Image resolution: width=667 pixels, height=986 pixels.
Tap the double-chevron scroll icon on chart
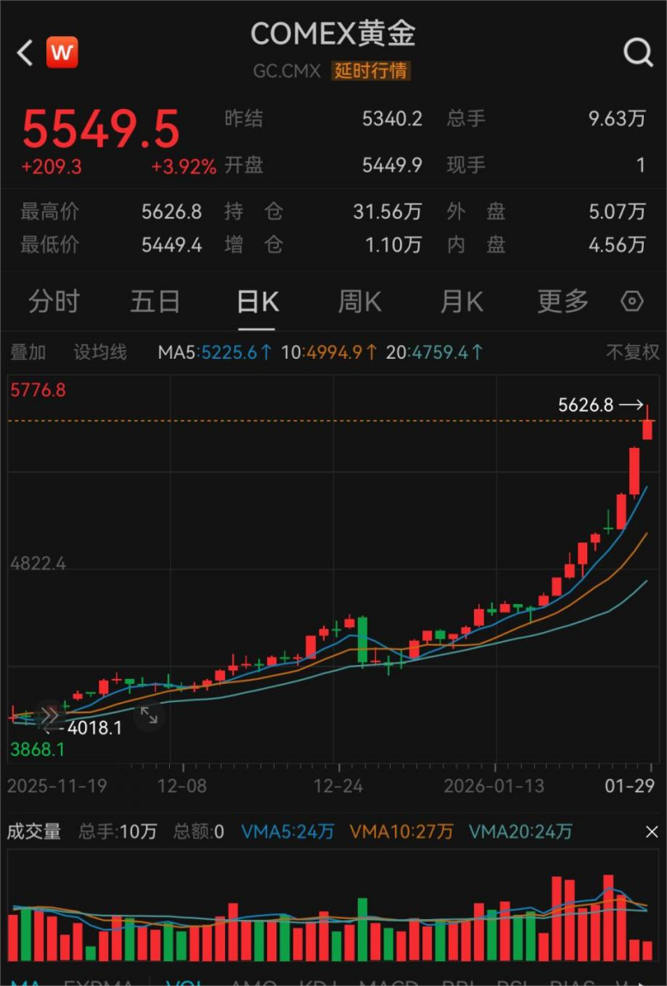[x=49, y=715]
